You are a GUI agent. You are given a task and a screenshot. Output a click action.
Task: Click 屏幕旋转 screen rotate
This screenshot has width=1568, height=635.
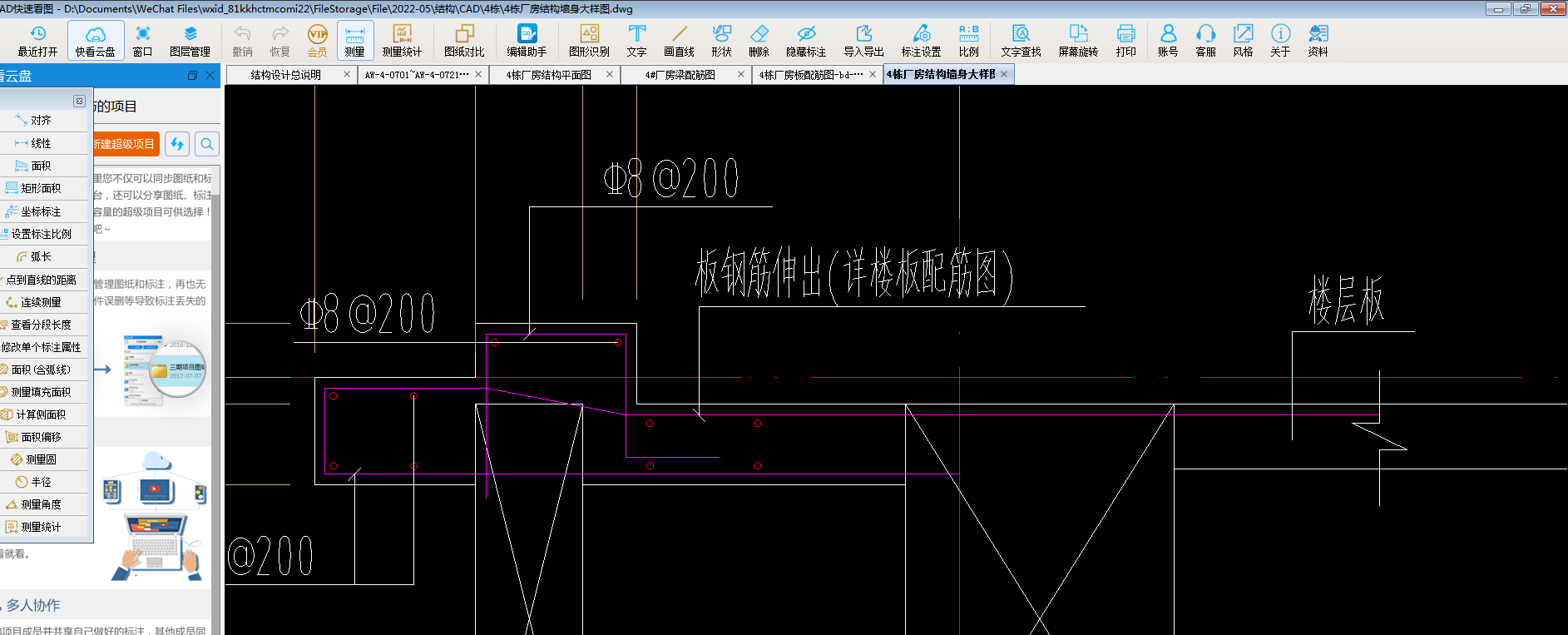(x=1079, y=41)
